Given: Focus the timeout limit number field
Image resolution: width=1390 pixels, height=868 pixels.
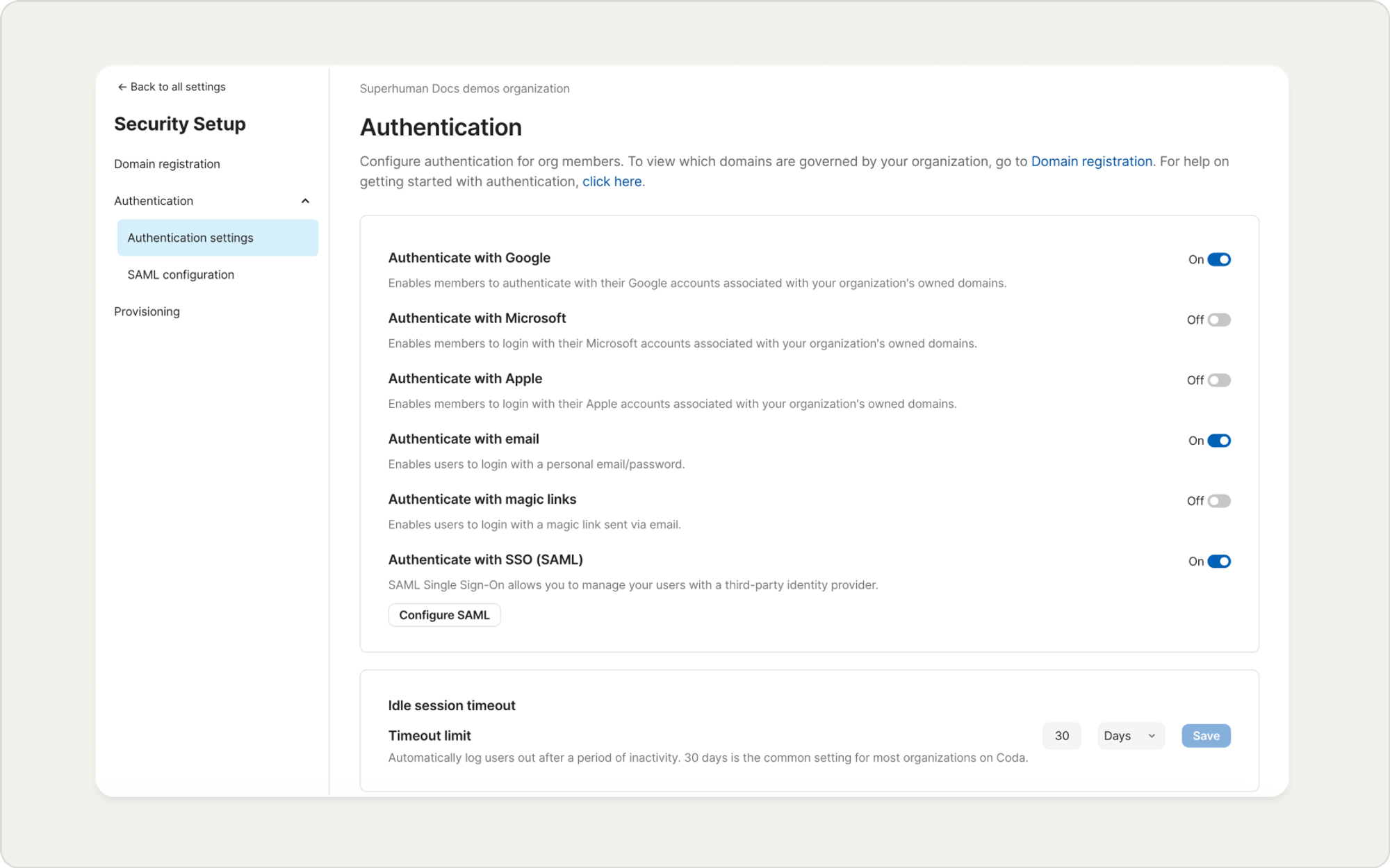Looking at the screenshot, I should point(1061,735).
